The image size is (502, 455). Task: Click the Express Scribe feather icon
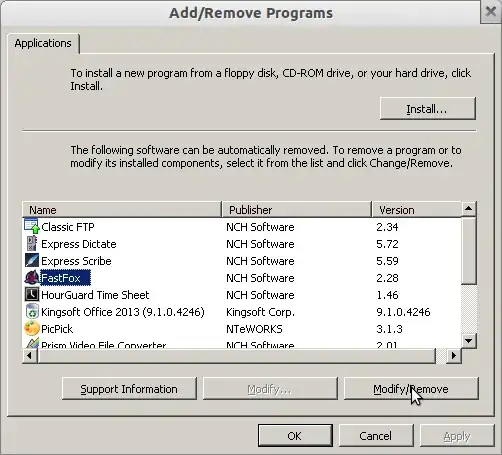tap(32, 261)
